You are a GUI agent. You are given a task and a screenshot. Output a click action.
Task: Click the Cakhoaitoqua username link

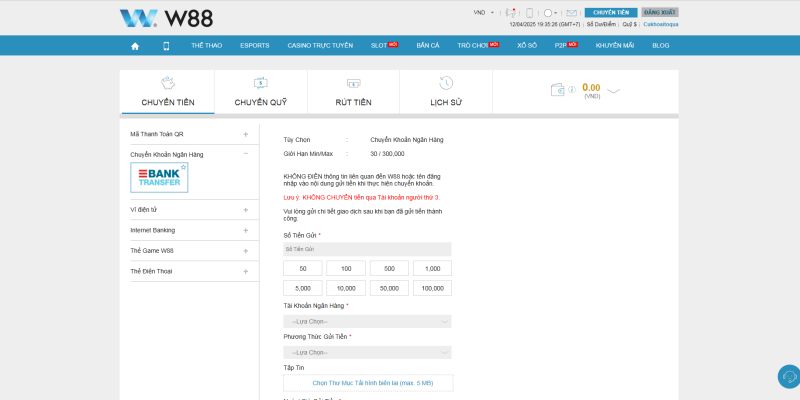[x=661, y=24]
